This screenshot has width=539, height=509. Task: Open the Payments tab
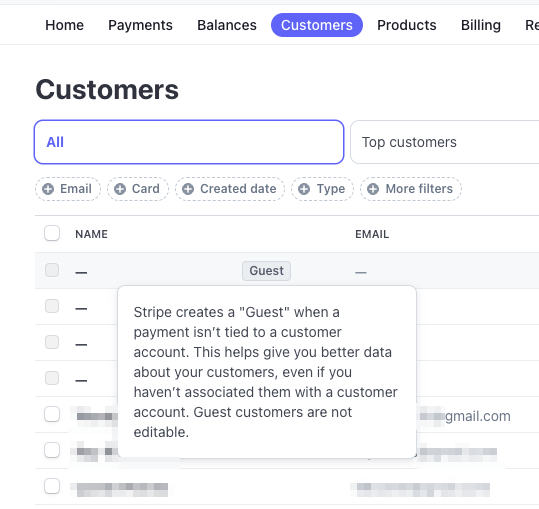tap(140, 25)
